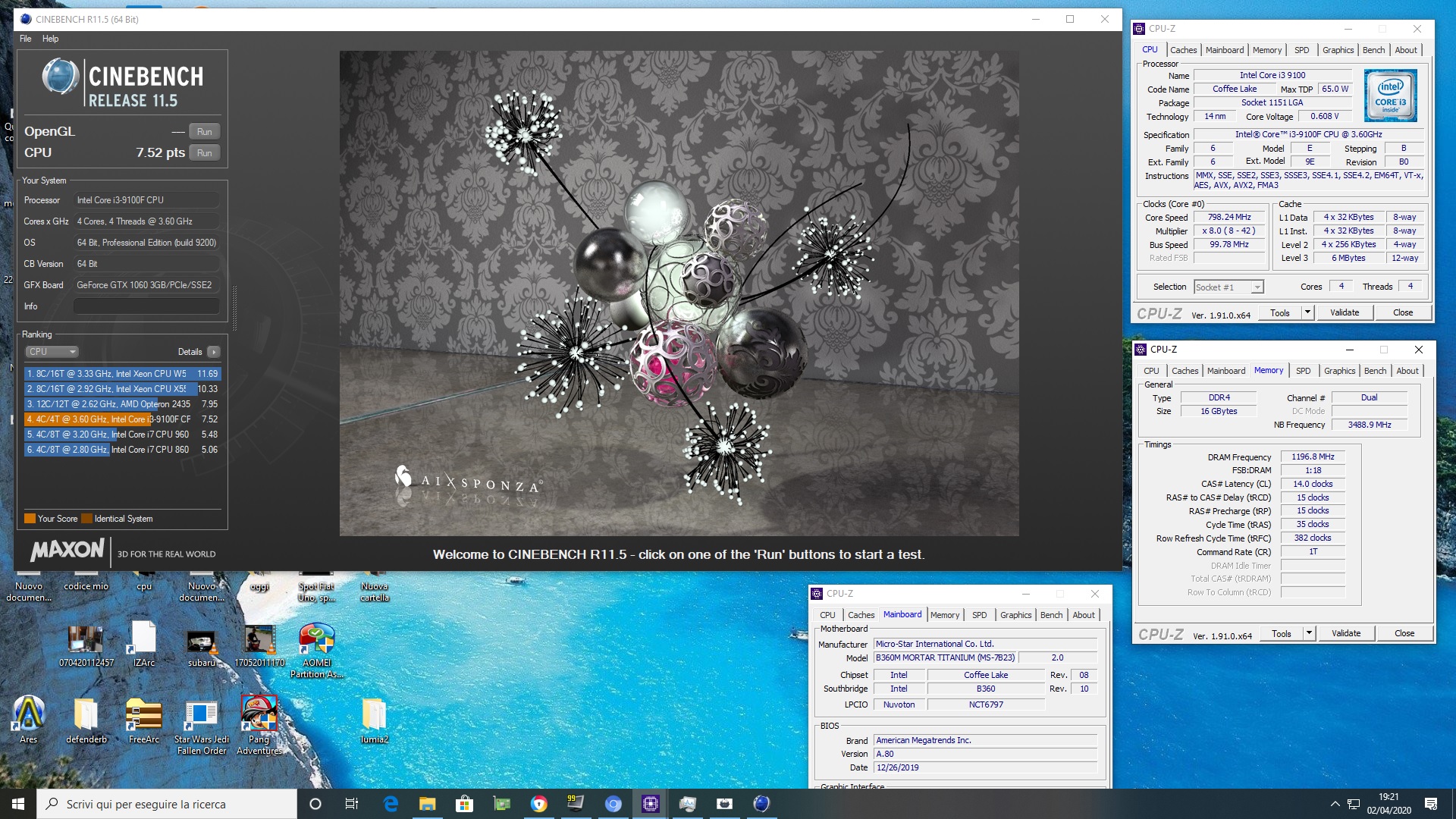Run the OpenGL benchmark test
The width and height of the screenshot is (1456, 819).
coord(204,132)
